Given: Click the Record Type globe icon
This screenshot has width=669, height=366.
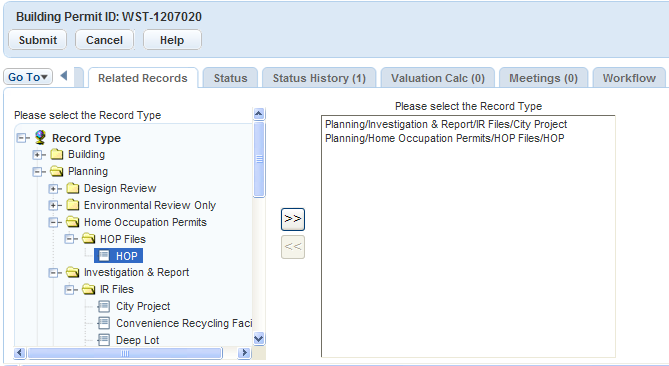Looking at the screenshot, I should 41,137.
